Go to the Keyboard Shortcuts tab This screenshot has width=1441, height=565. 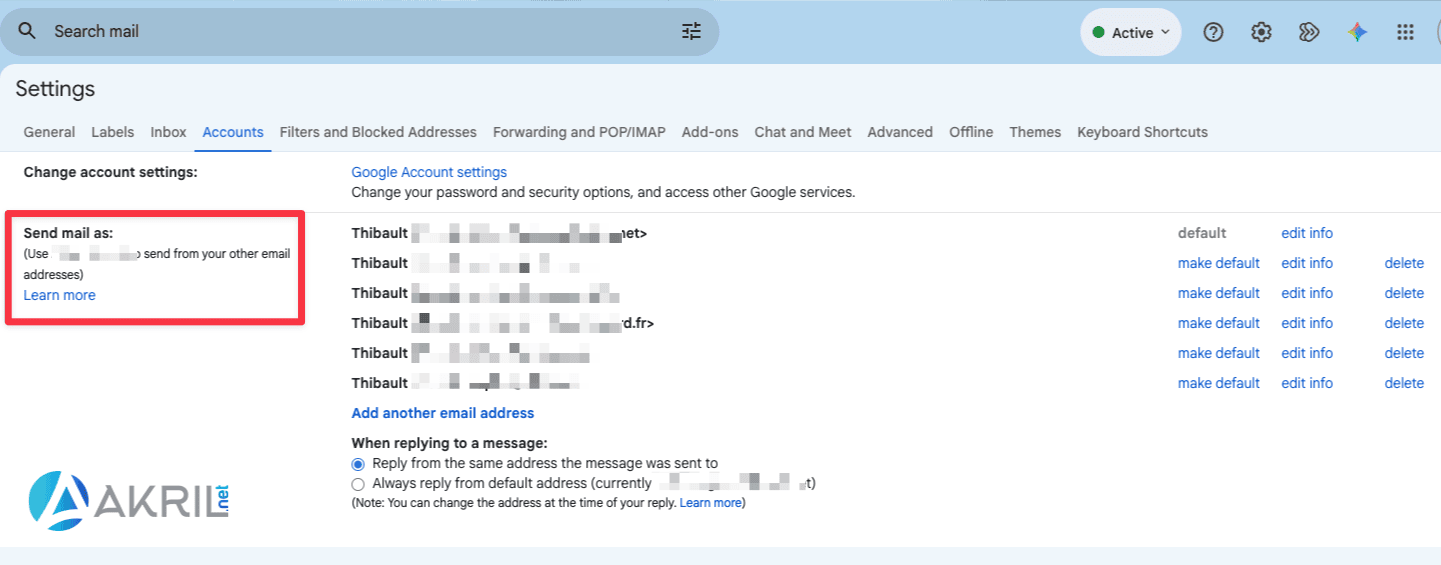click(1142, 132)
